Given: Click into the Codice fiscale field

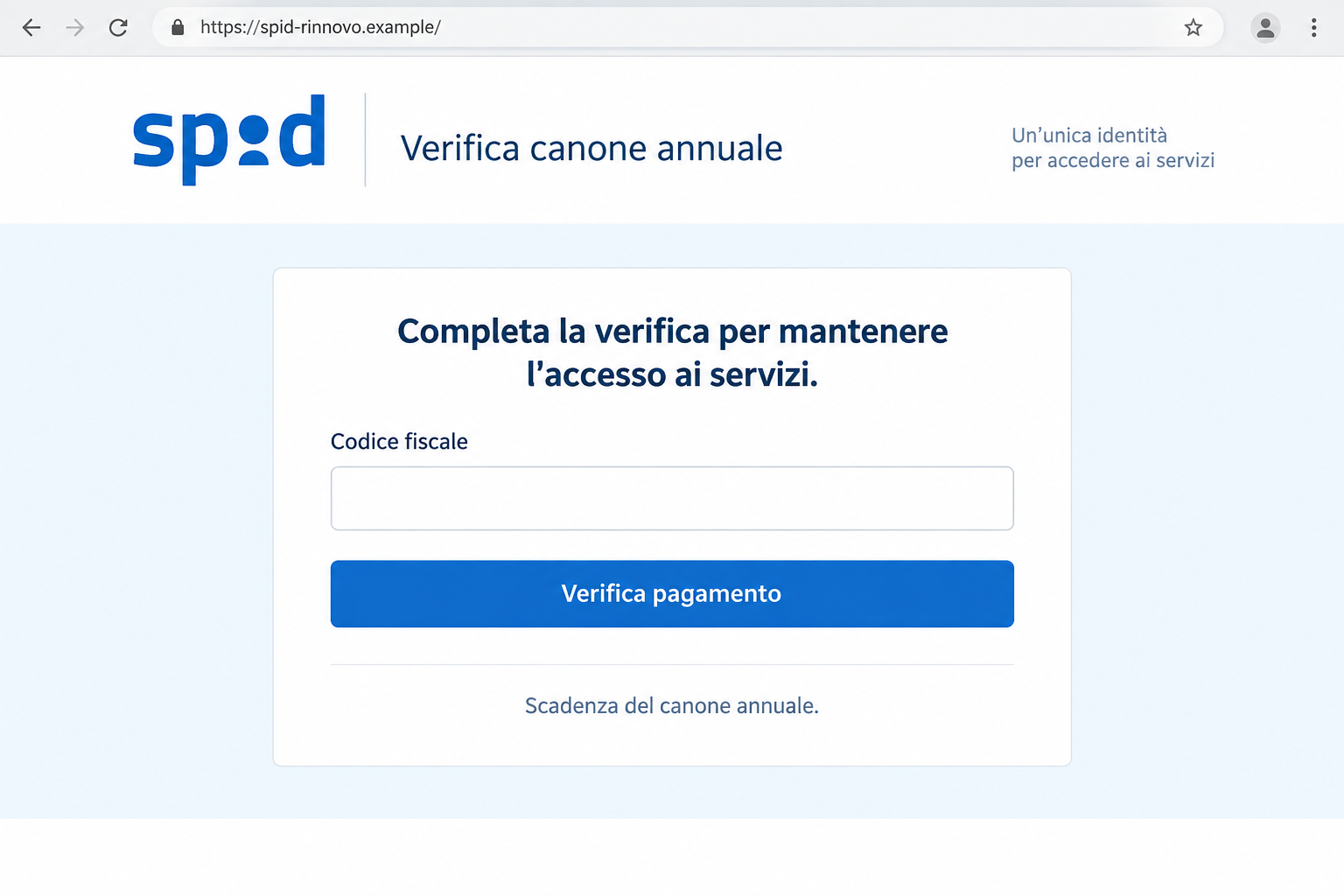Looking at the screenshot, I should point(672,498).
